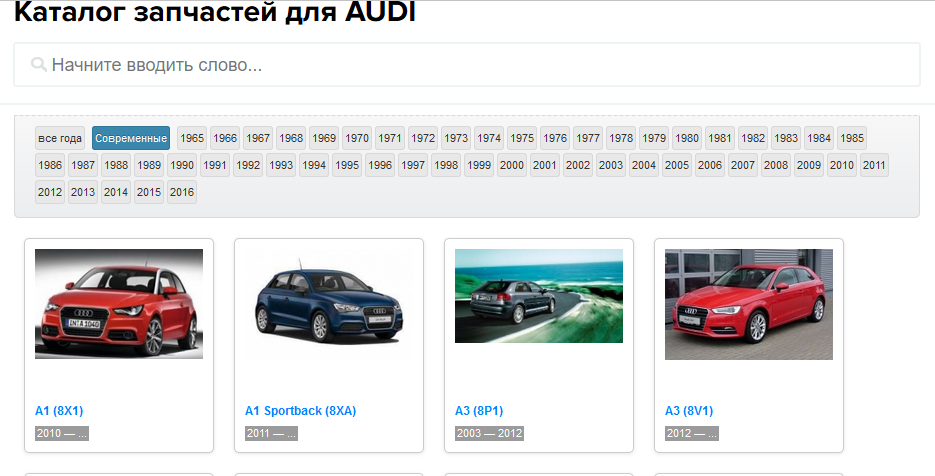Click the A3 (8P1) car photo
935x476 pixels.
(539, 296)
